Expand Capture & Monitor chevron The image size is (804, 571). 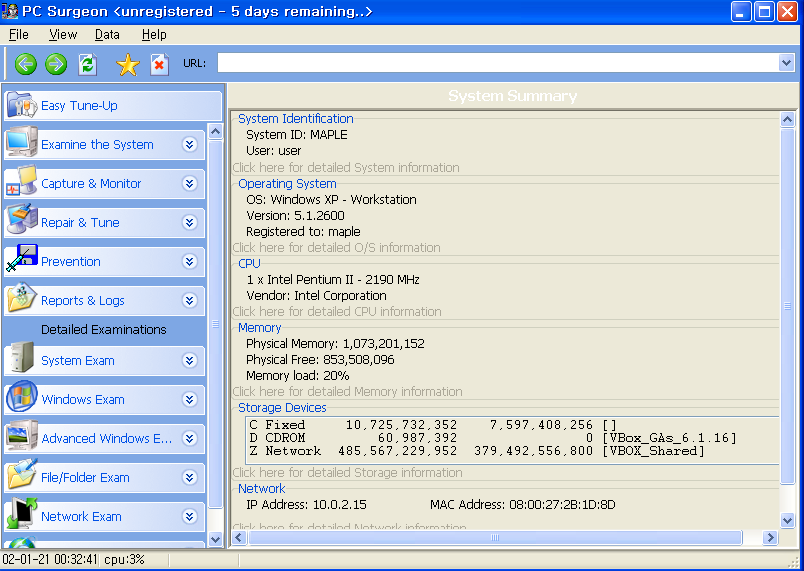click(x=190, y=183)
